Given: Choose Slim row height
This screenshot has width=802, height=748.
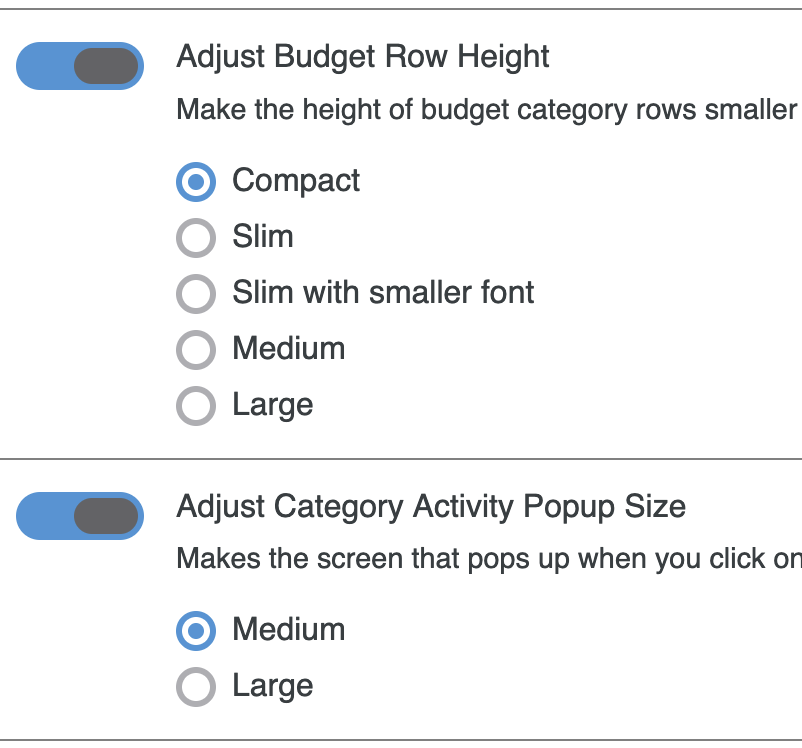Looking at the screenshot, I should click(x=196, y=238).
